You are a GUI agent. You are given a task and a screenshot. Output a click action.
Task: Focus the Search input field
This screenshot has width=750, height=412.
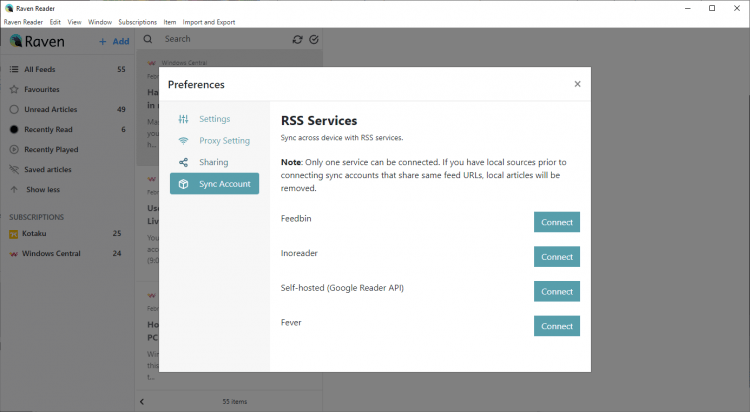(223, 39)
